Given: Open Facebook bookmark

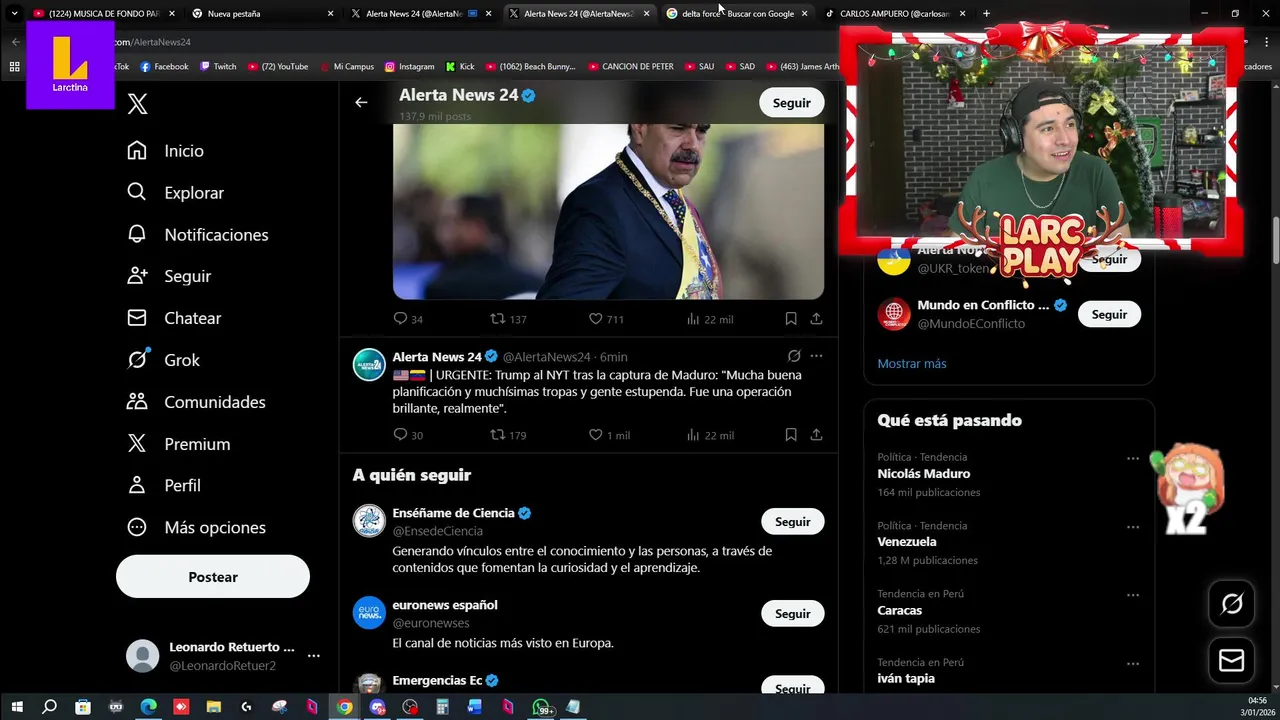Looking at the screenshot, I should pyautogui.click(x=164, y=67).
